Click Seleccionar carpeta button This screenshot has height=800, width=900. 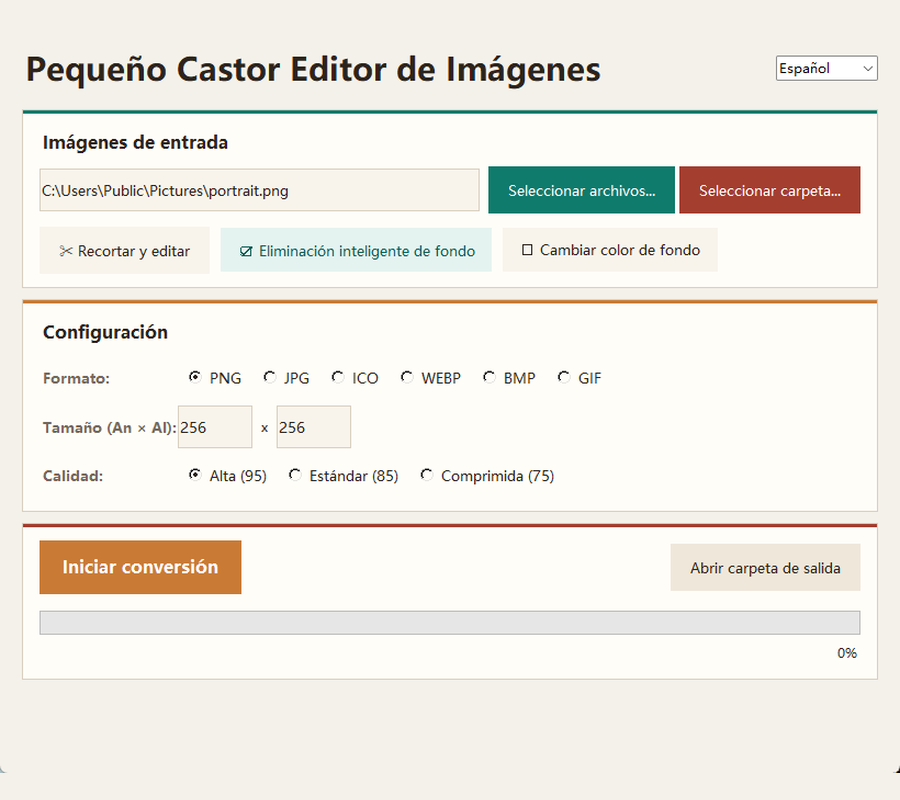(770, 190)
